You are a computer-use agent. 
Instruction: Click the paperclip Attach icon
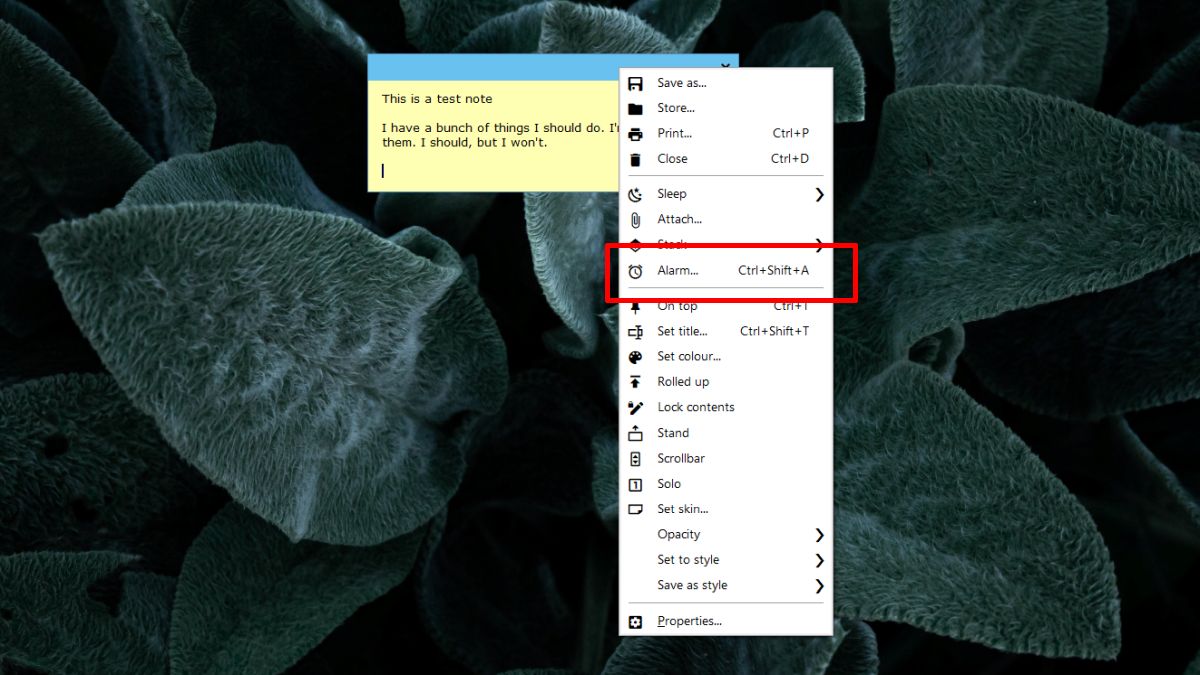point(635,220)
